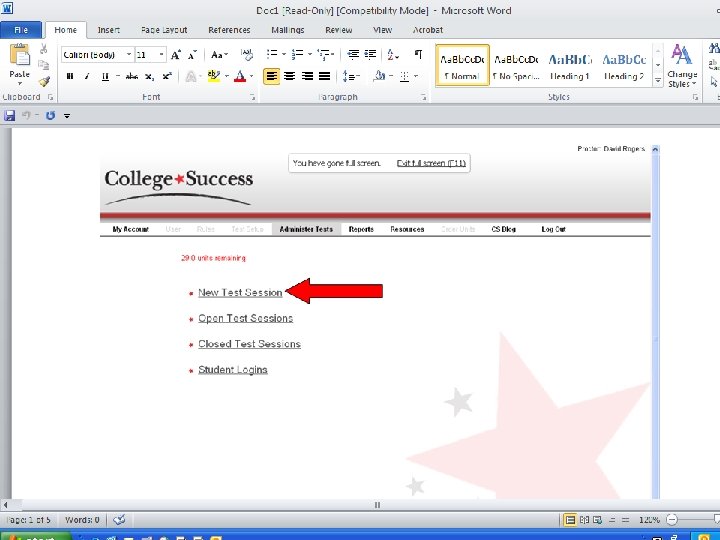Click the Redo icon in quick access toolbar
Image resolution: width=720 pixels, height=540 pixels.
(x=50, y=115)
